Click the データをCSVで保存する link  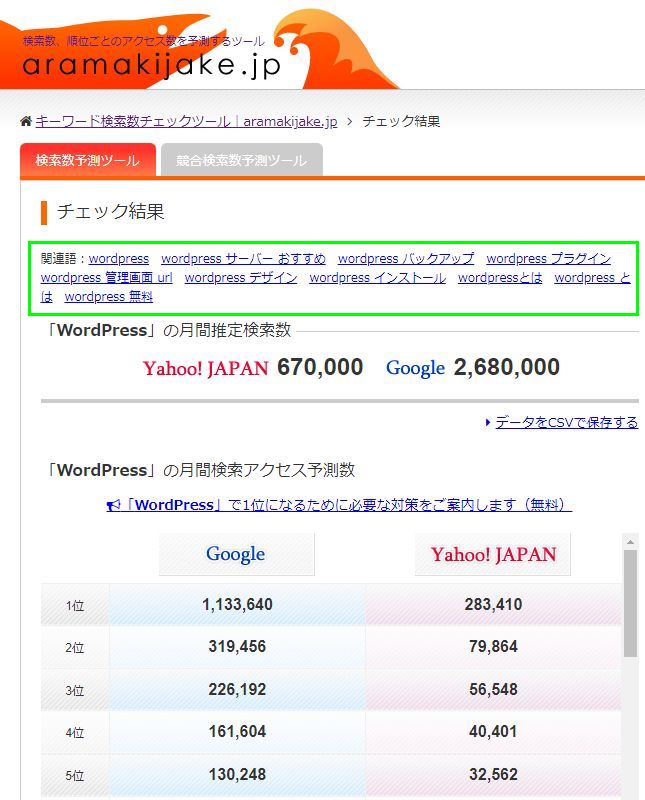click(x=566, y=422)
